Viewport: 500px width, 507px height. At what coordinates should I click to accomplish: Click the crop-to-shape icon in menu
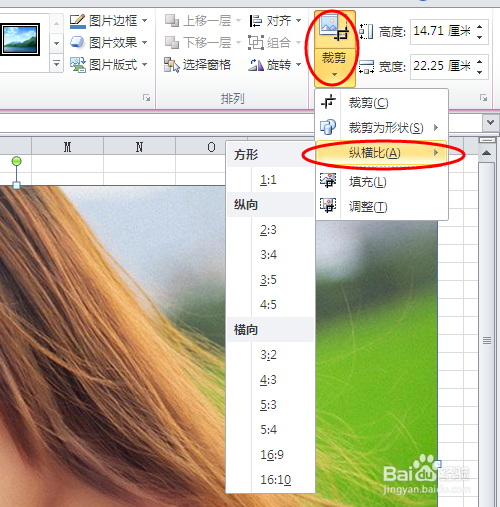point(328,127)
